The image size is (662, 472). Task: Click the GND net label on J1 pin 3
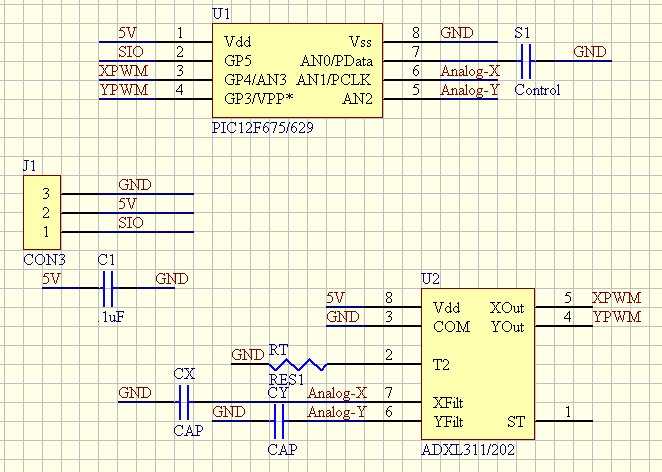(135, 185)
